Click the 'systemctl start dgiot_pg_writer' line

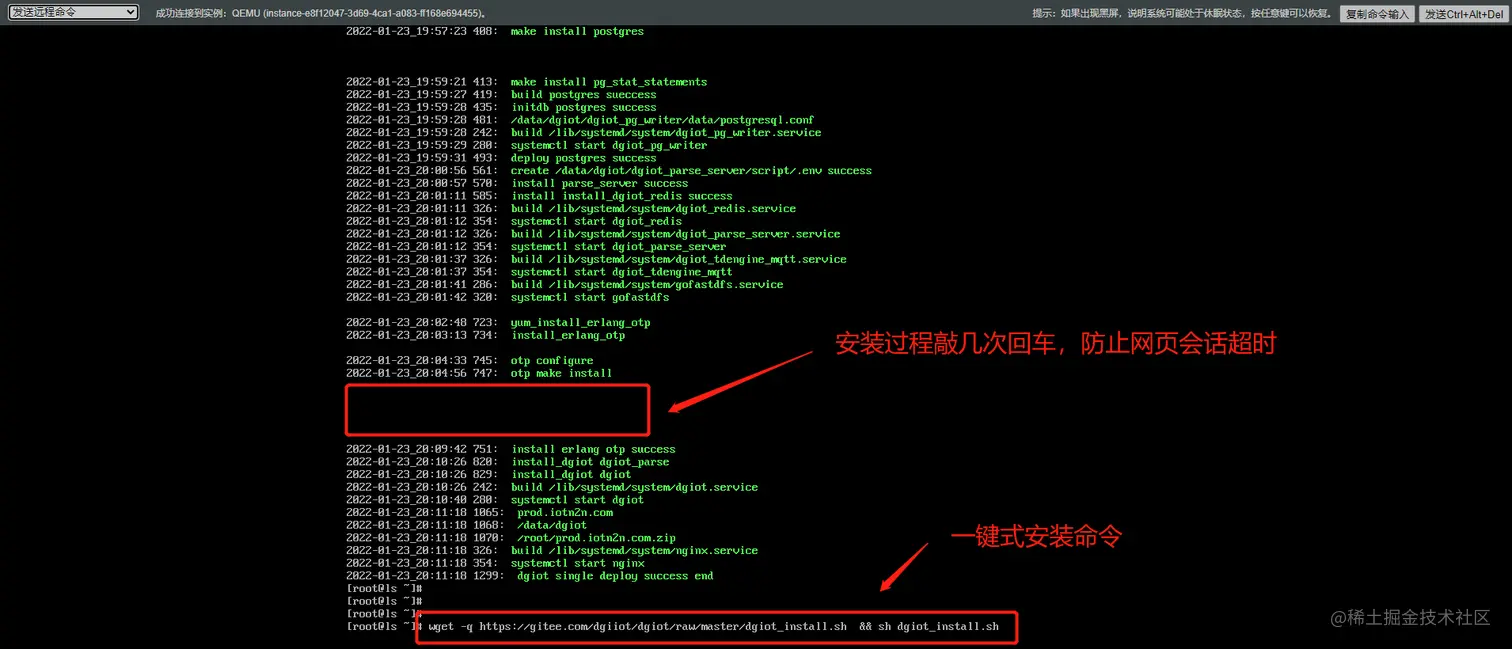coord(526,146)
